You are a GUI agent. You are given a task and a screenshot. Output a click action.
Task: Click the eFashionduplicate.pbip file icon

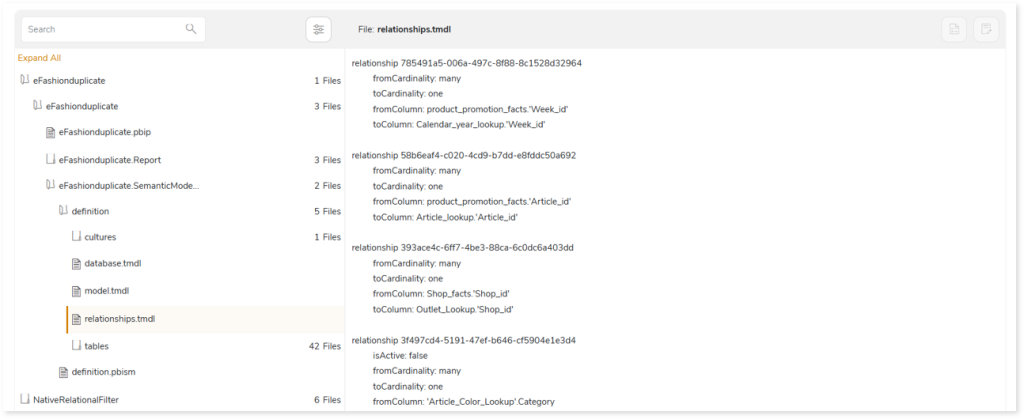point(50,132)
